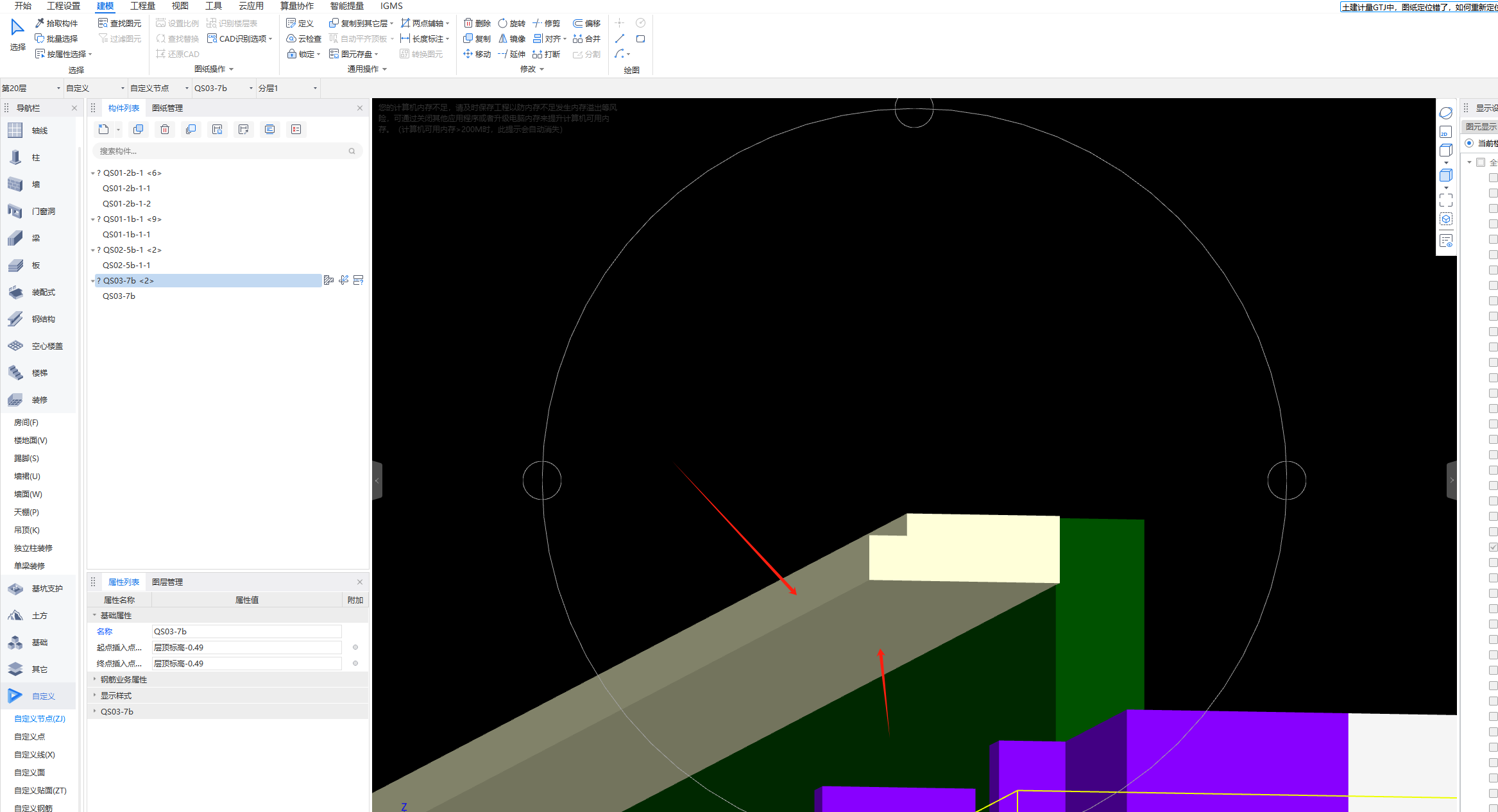Click the 搜索构件 search field

coord(228,151)
